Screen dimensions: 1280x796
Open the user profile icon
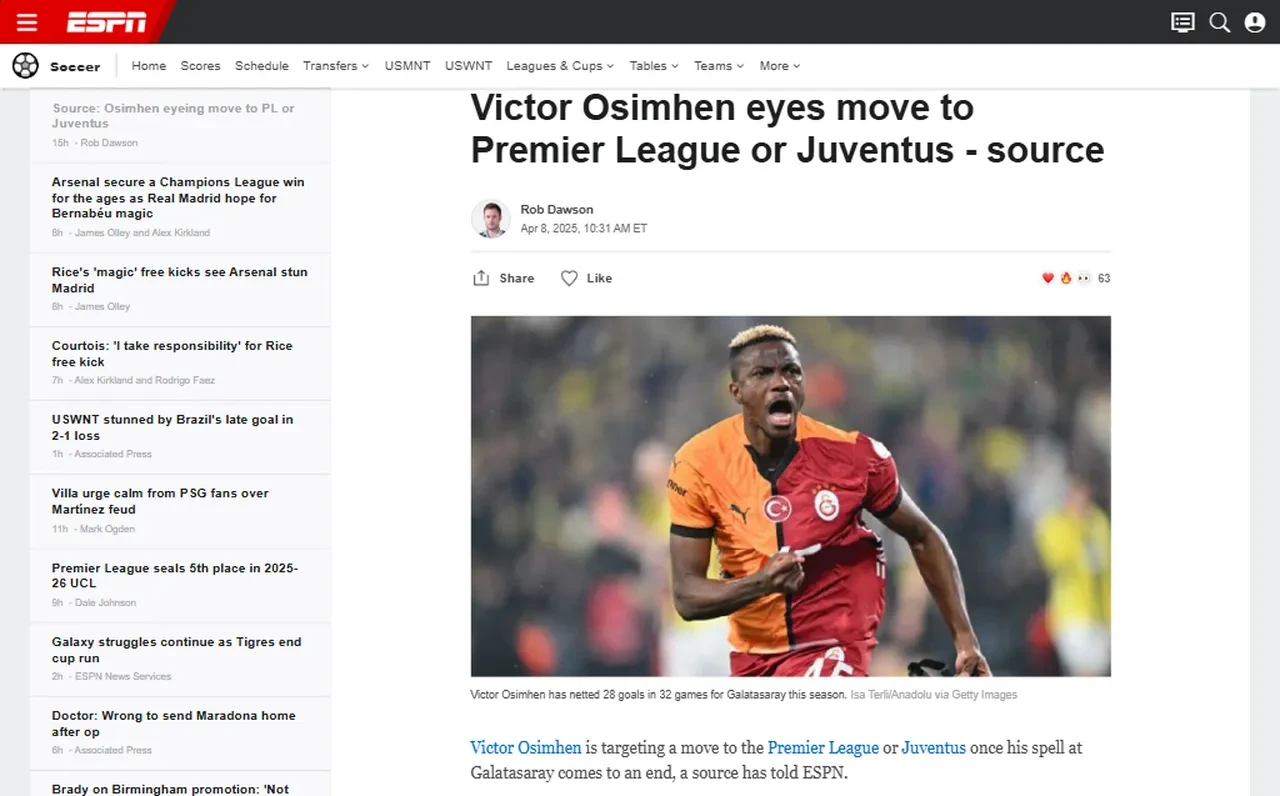[x=1255, y=22]
